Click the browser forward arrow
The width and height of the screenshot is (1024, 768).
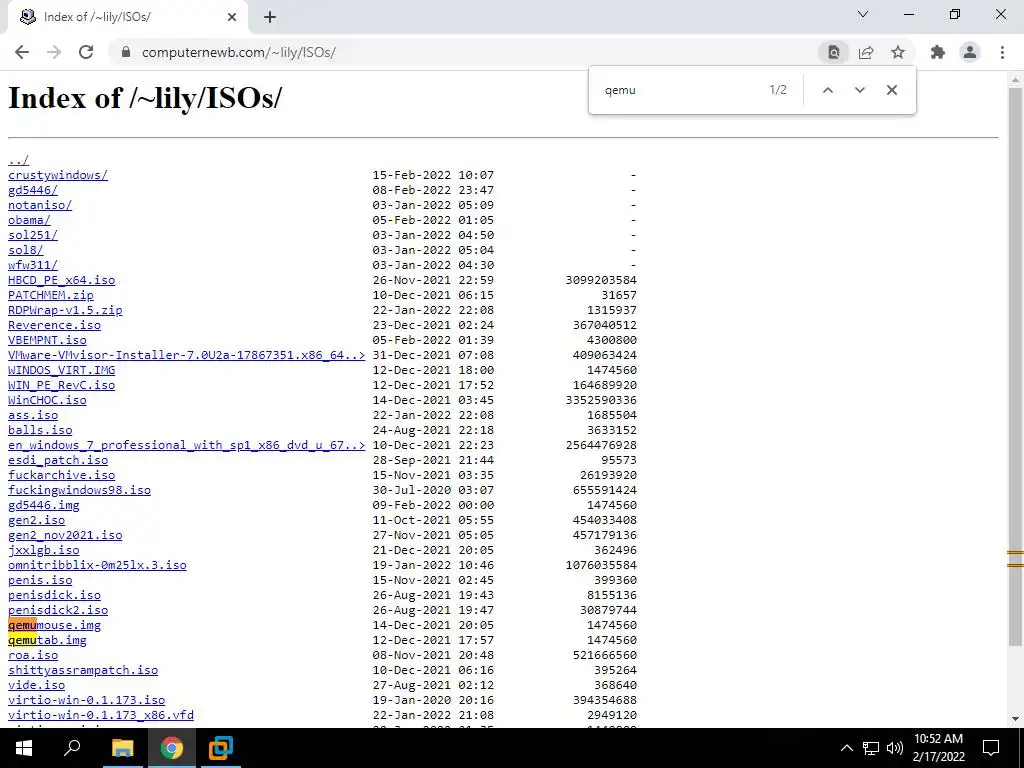54,52
